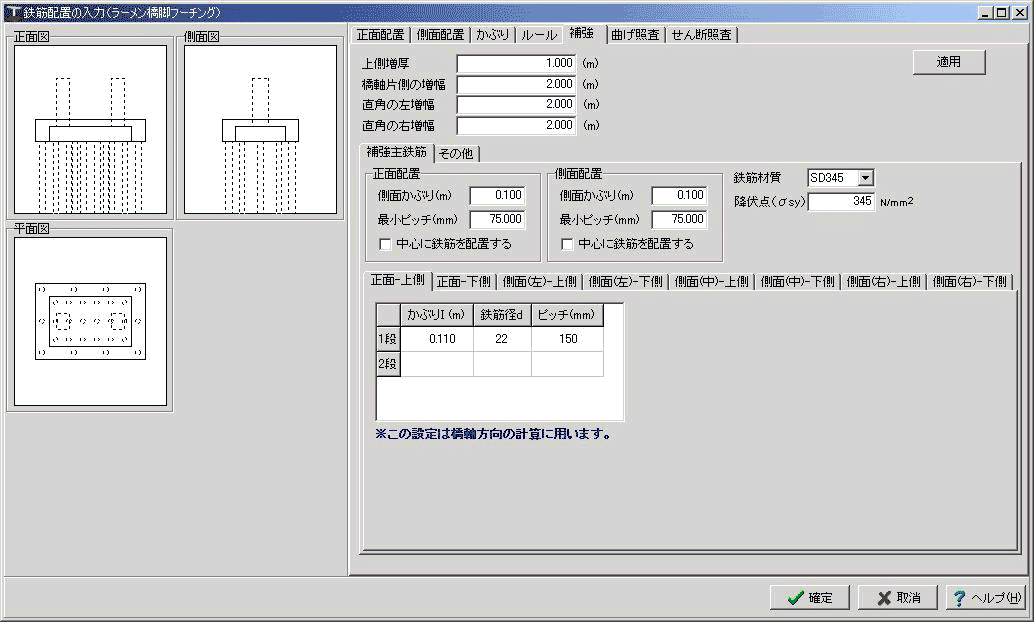Screen dimensions: 1034x622
Task: Click the 平面図 plan view drawing
Action: coord(91,321)
